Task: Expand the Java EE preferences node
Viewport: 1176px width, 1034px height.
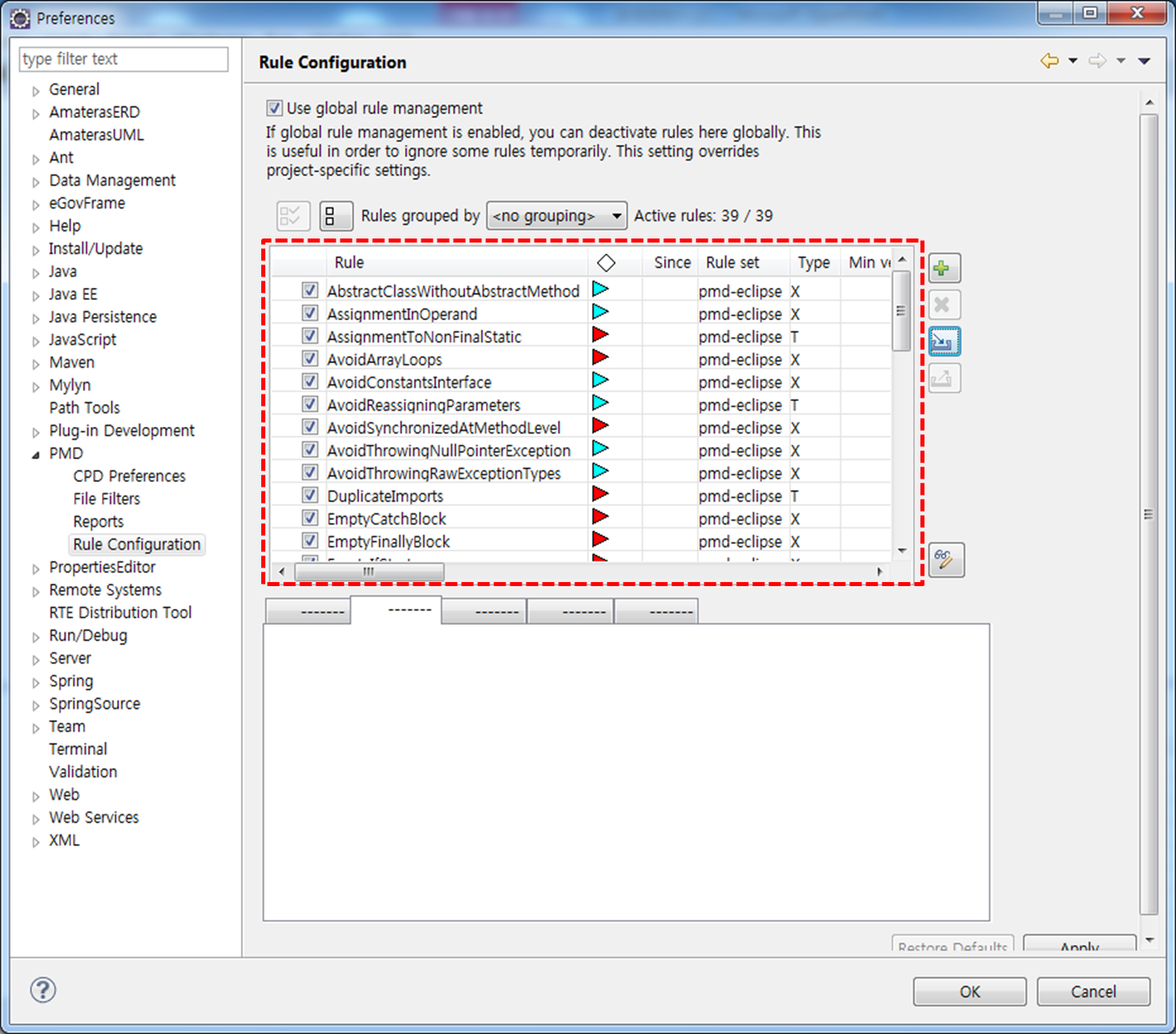Action: 36,296
